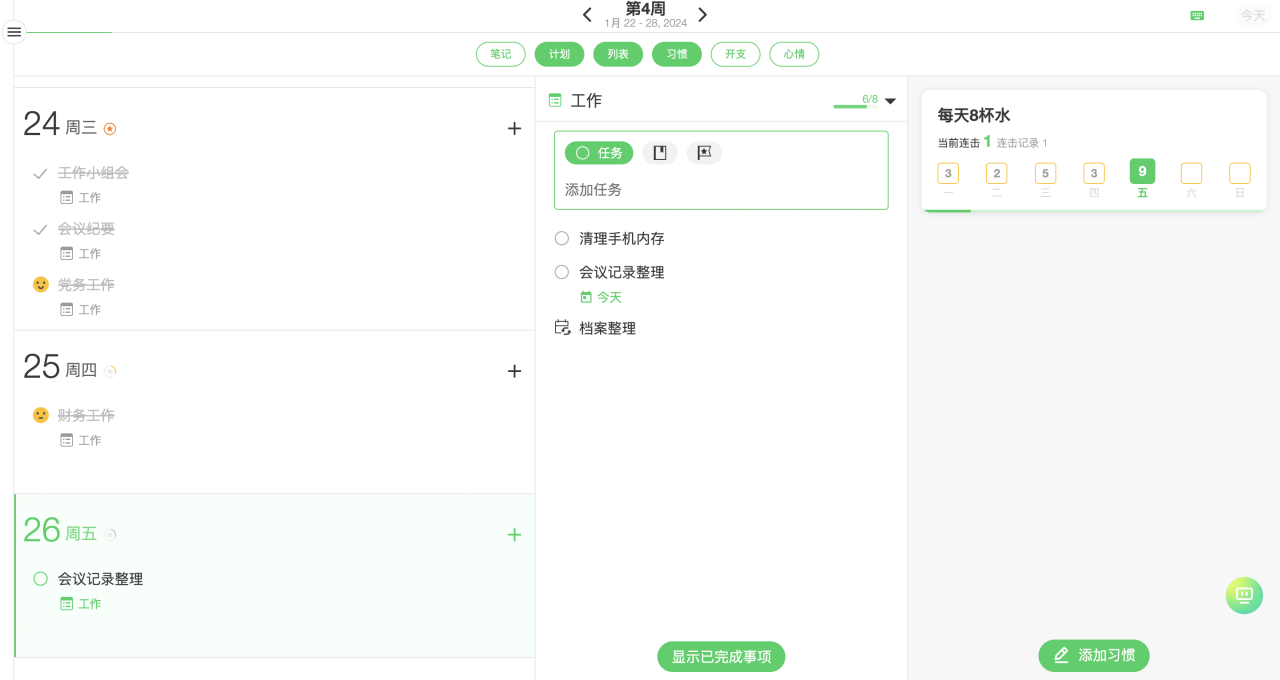Screen dimensions: 1280x680
Task: Click the 添加习惯 button
Action: (x=1094, y=656)
